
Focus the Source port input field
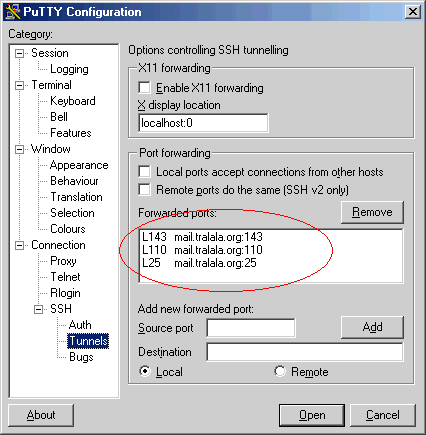pyautogui.click(x=251, y=328)
